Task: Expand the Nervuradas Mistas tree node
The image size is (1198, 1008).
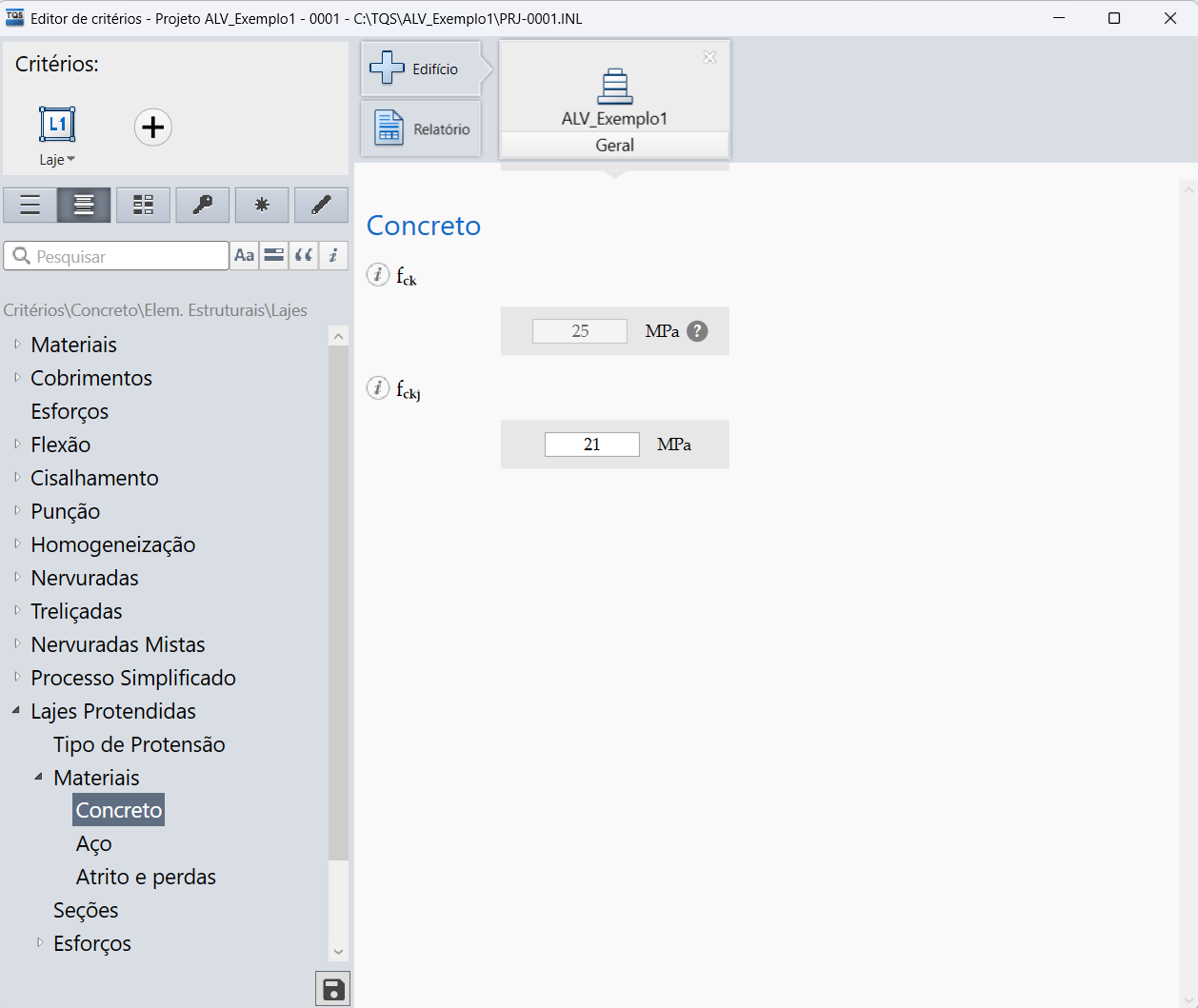Action: click(17, 643)
